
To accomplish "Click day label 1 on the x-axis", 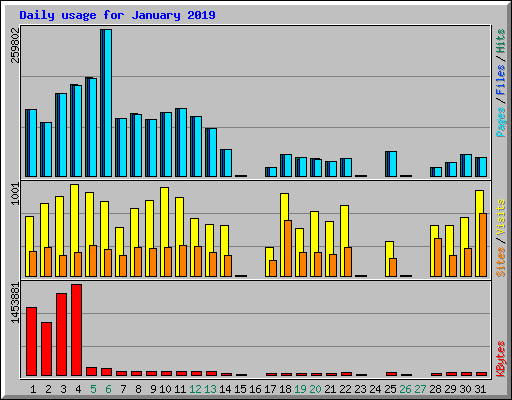I will pos(33,389).
